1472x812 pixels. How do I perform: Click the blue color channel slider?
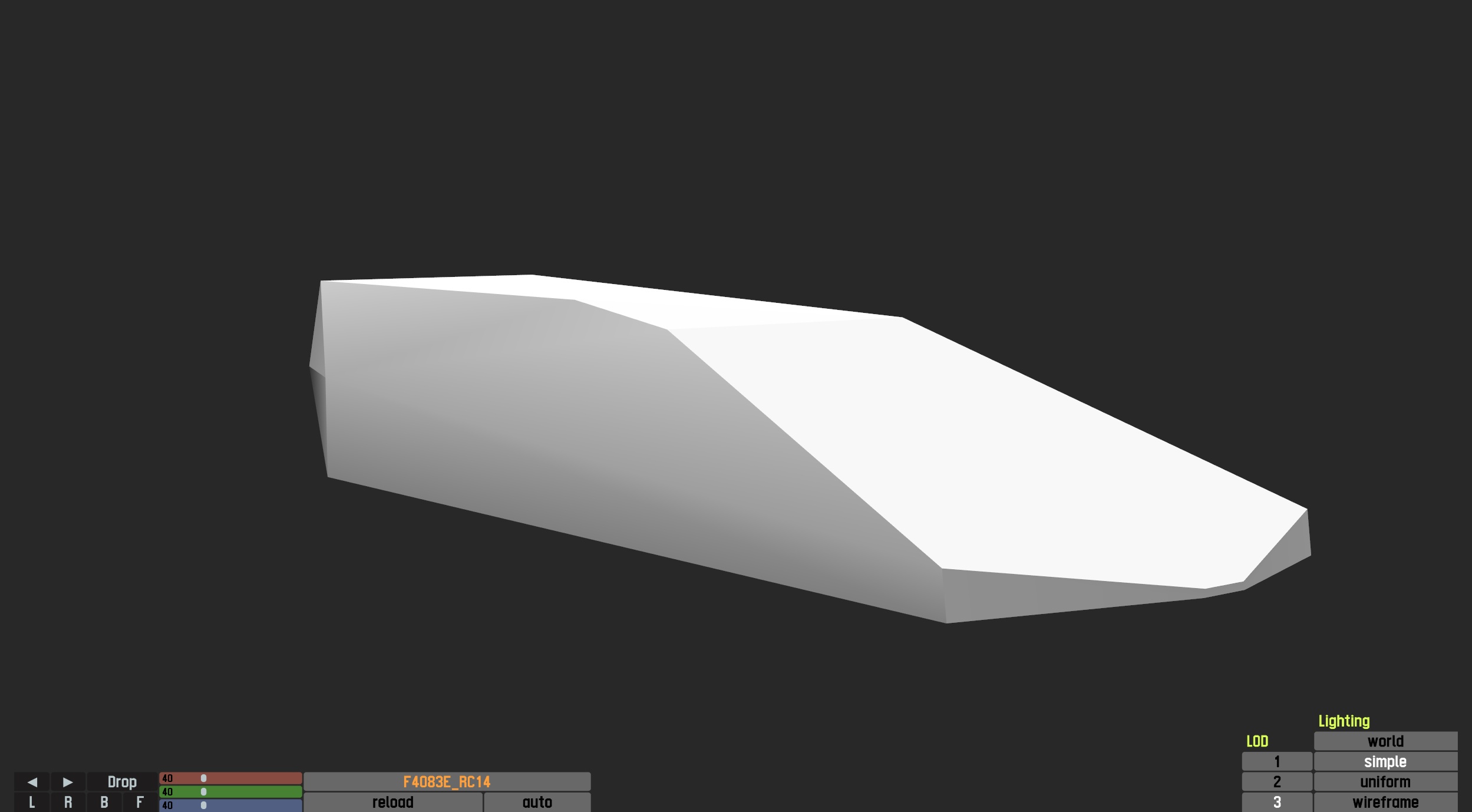[230, 805]
